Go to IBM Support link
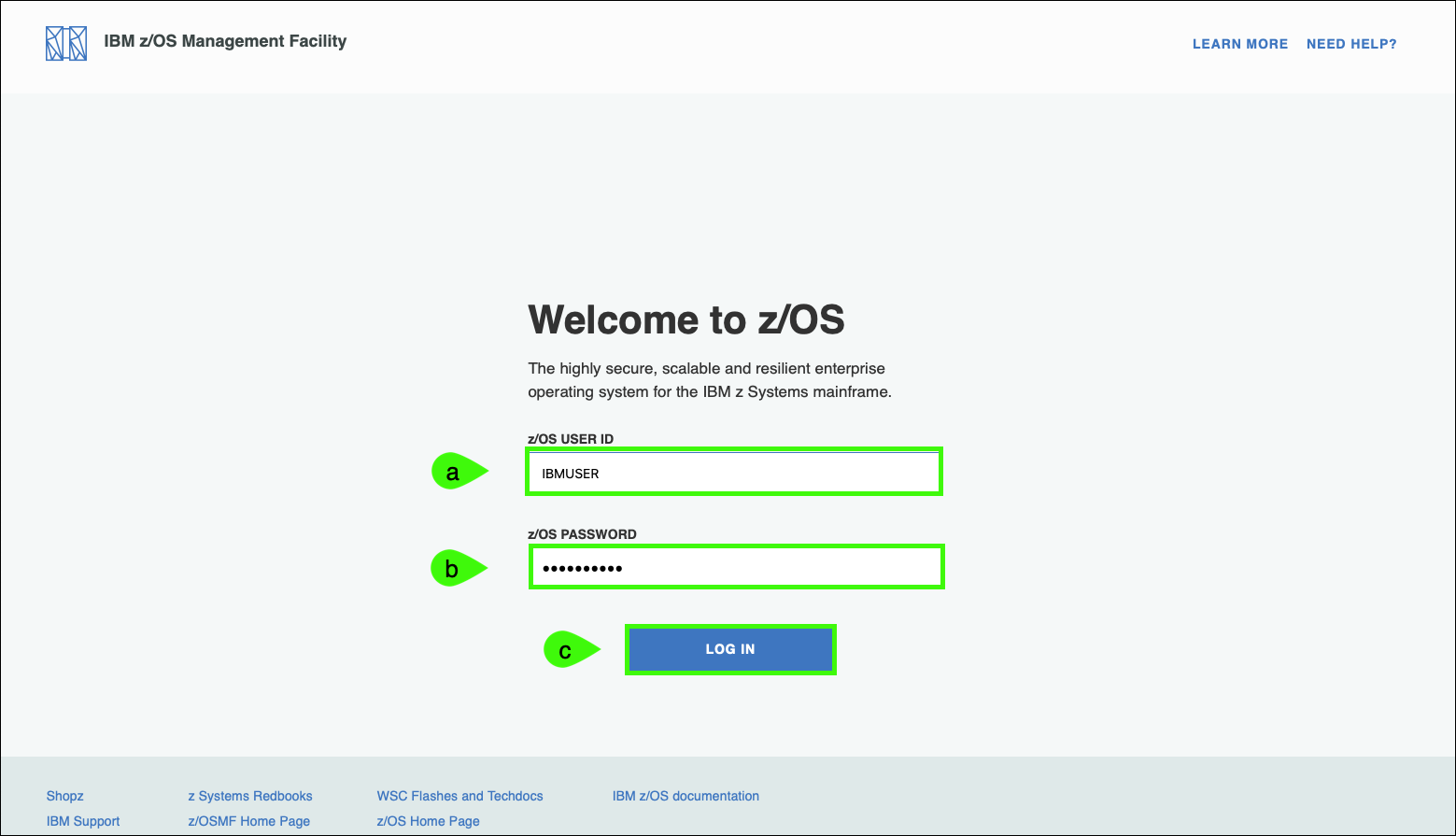Image resolution: width=1456 pixels, height=836 pixels. click(x=83, y=821)
